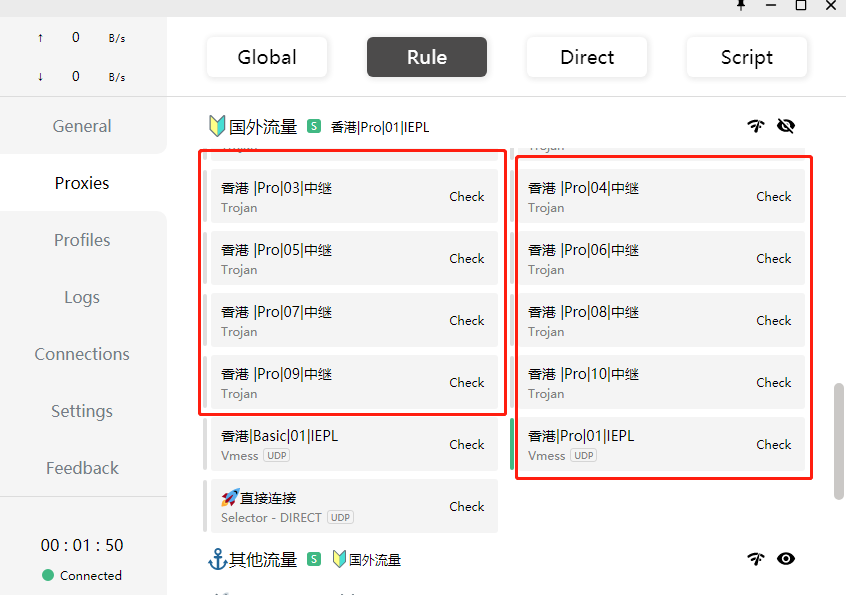Run latency test for 国外流量 group
The height and width of the screenshot is (595, 846).
(756, 126)
